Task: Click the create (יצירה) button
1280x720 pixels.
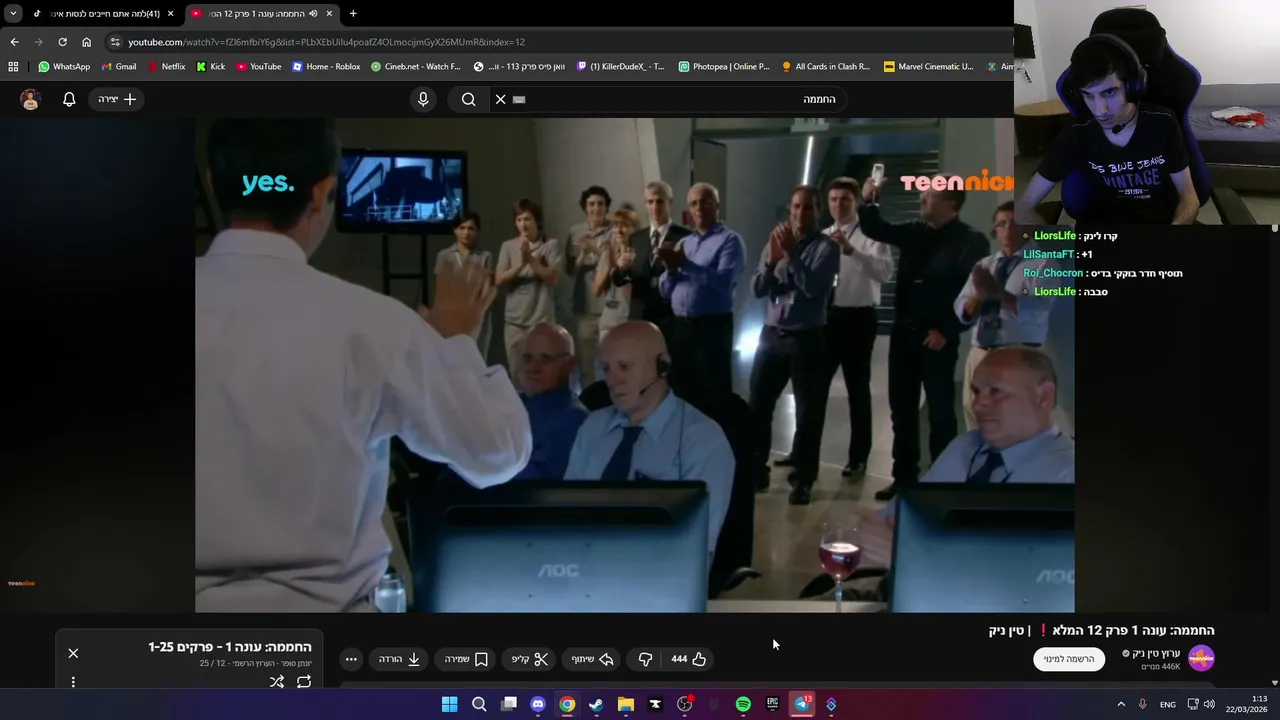Action: (x=117, y=99)
